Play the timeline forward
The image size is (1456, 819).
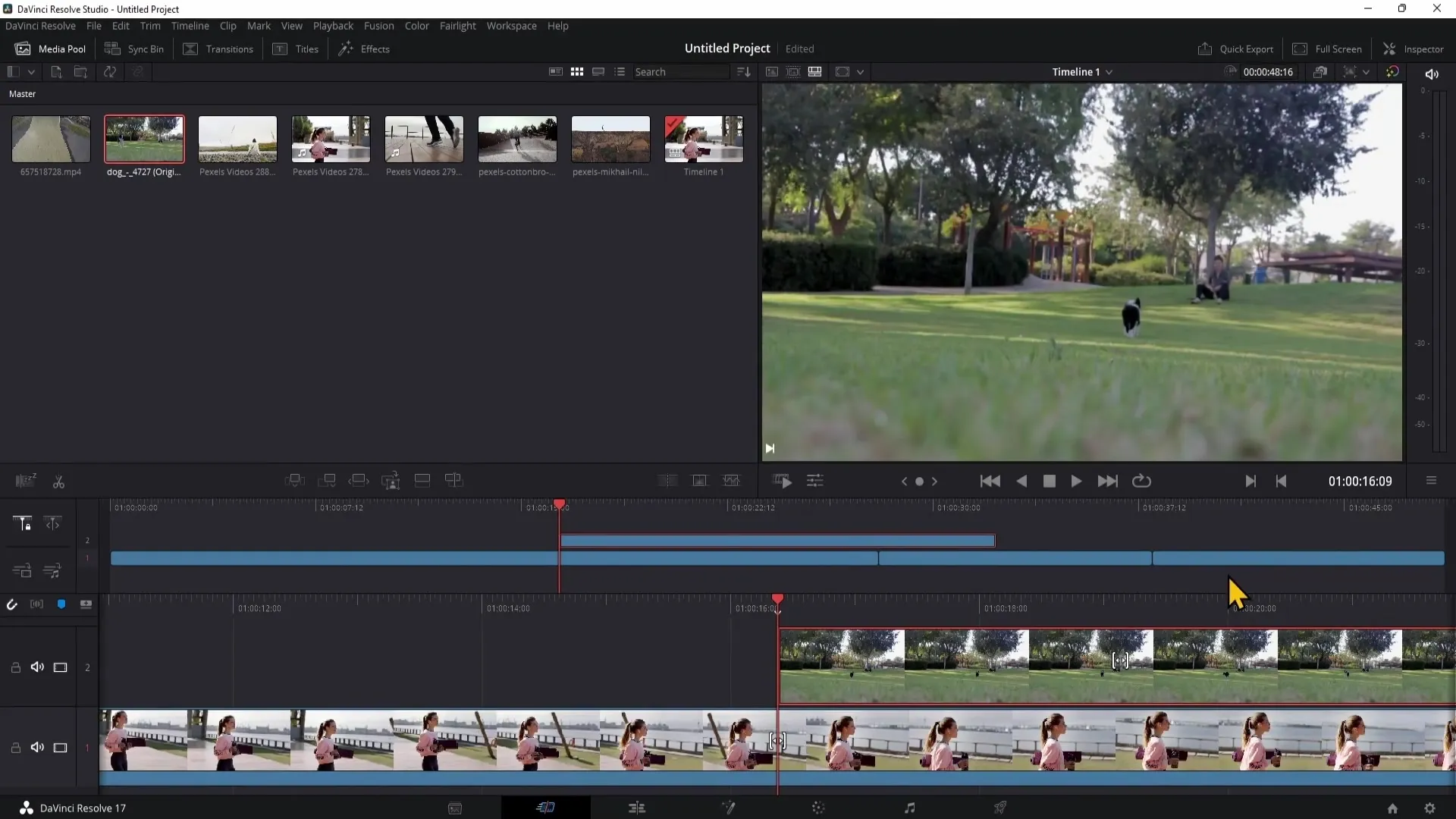click(1076, 482)
